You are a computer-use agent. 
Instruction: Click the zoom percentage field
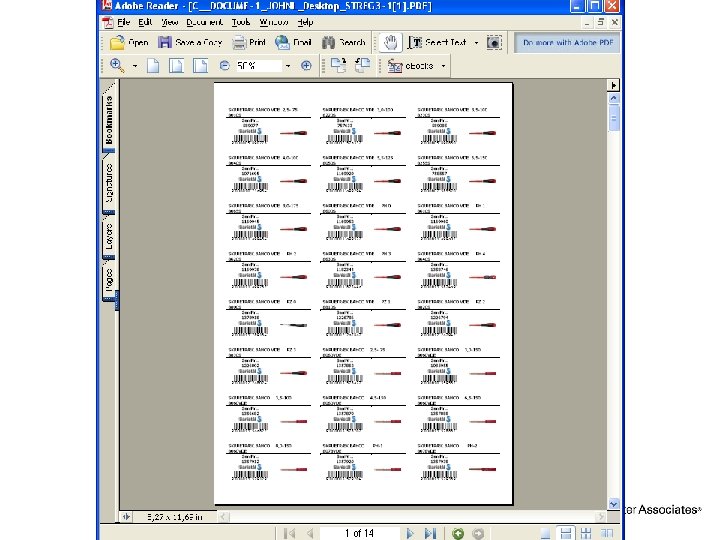(x=258, y=66)
